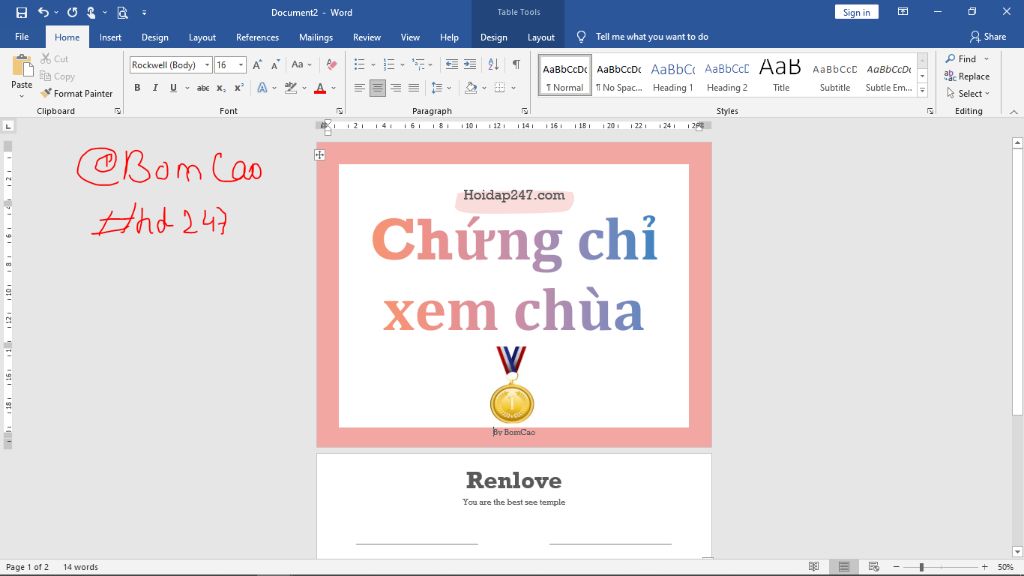
Task: Switch to the Review tab
Action: [x=367, y=37]
